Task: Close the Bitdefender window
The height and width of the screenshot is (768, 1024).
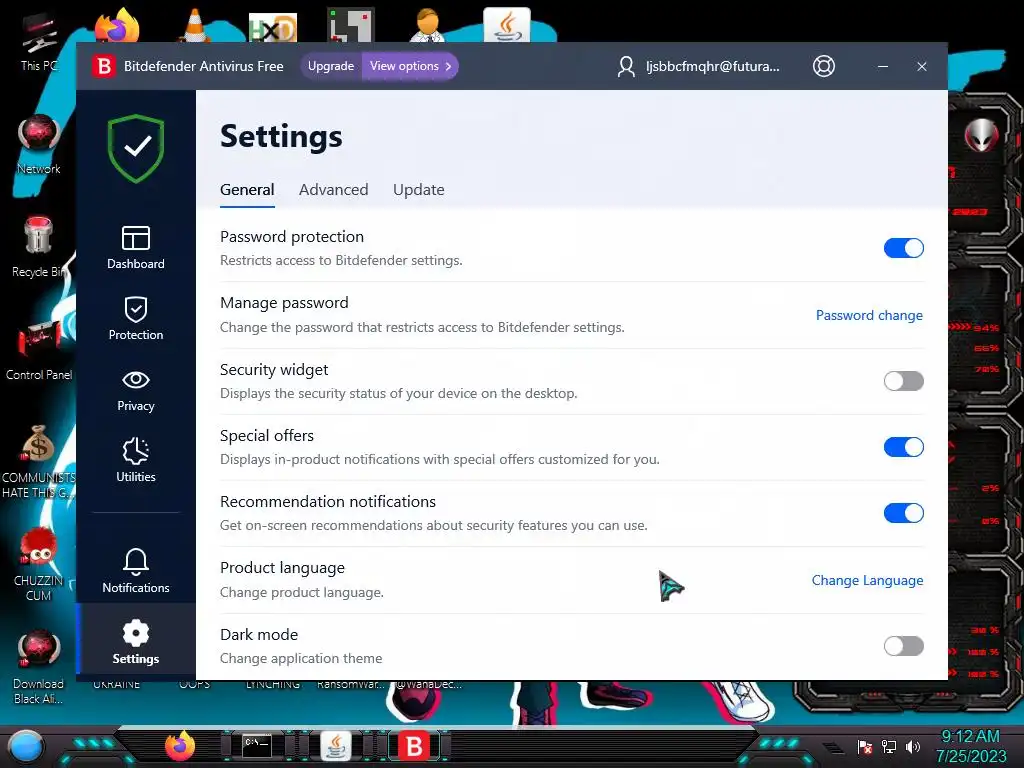Action: click(x=921, y=66)
